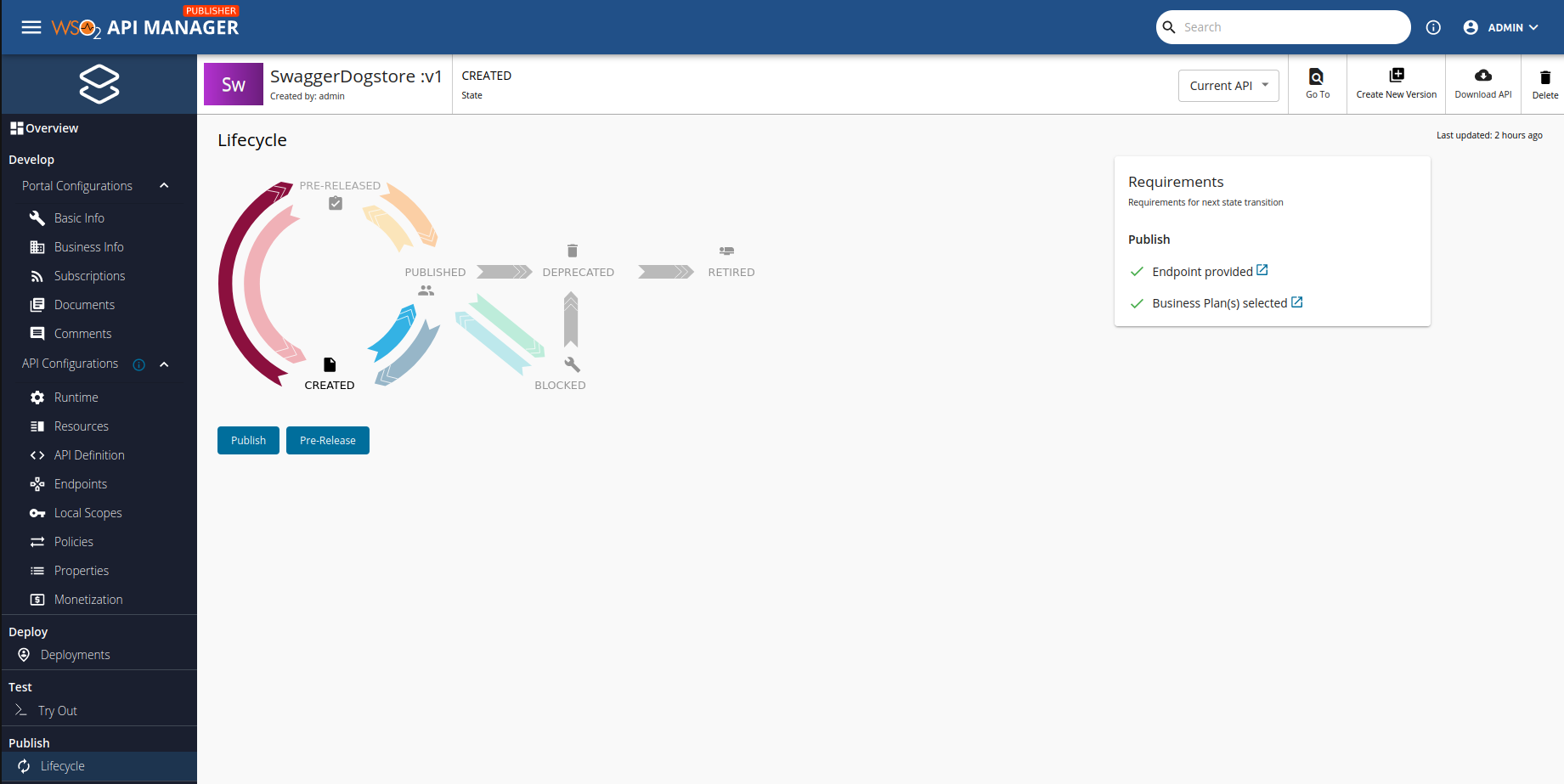Click the Last updated: 2 hours ago text

tap(1489, 135)
